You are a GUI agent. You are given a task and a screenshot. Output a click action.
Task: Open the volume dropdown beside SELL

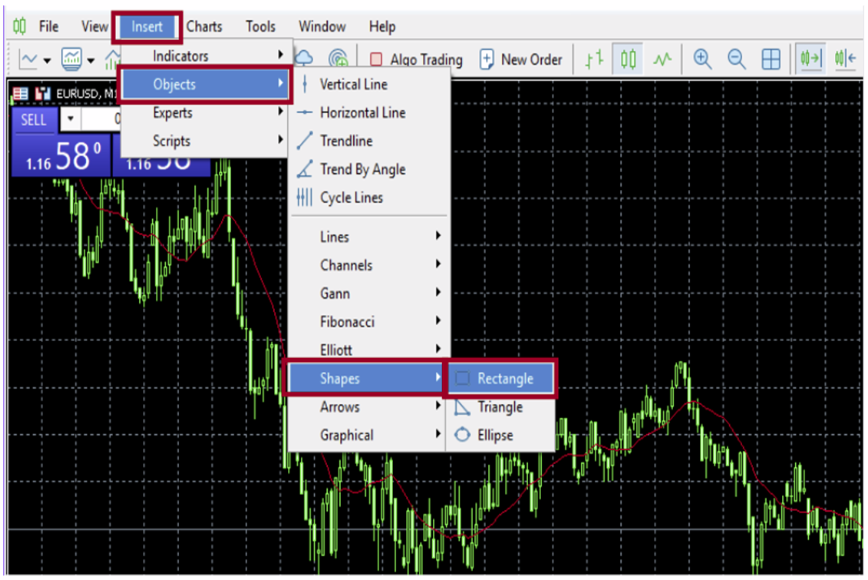(69, 120)
